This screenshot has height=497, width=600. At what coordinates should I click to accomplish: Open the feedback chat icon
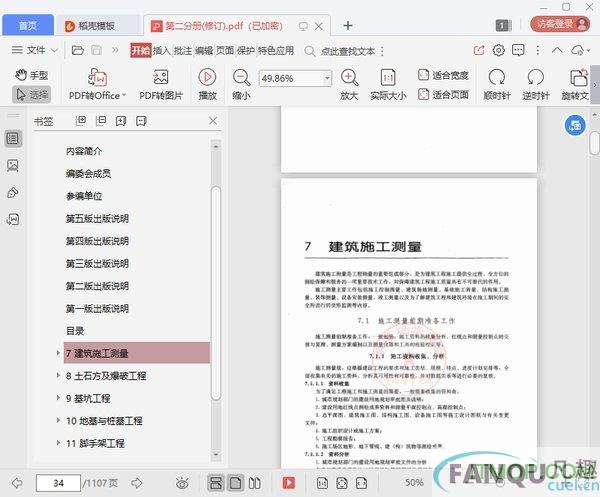518,50
